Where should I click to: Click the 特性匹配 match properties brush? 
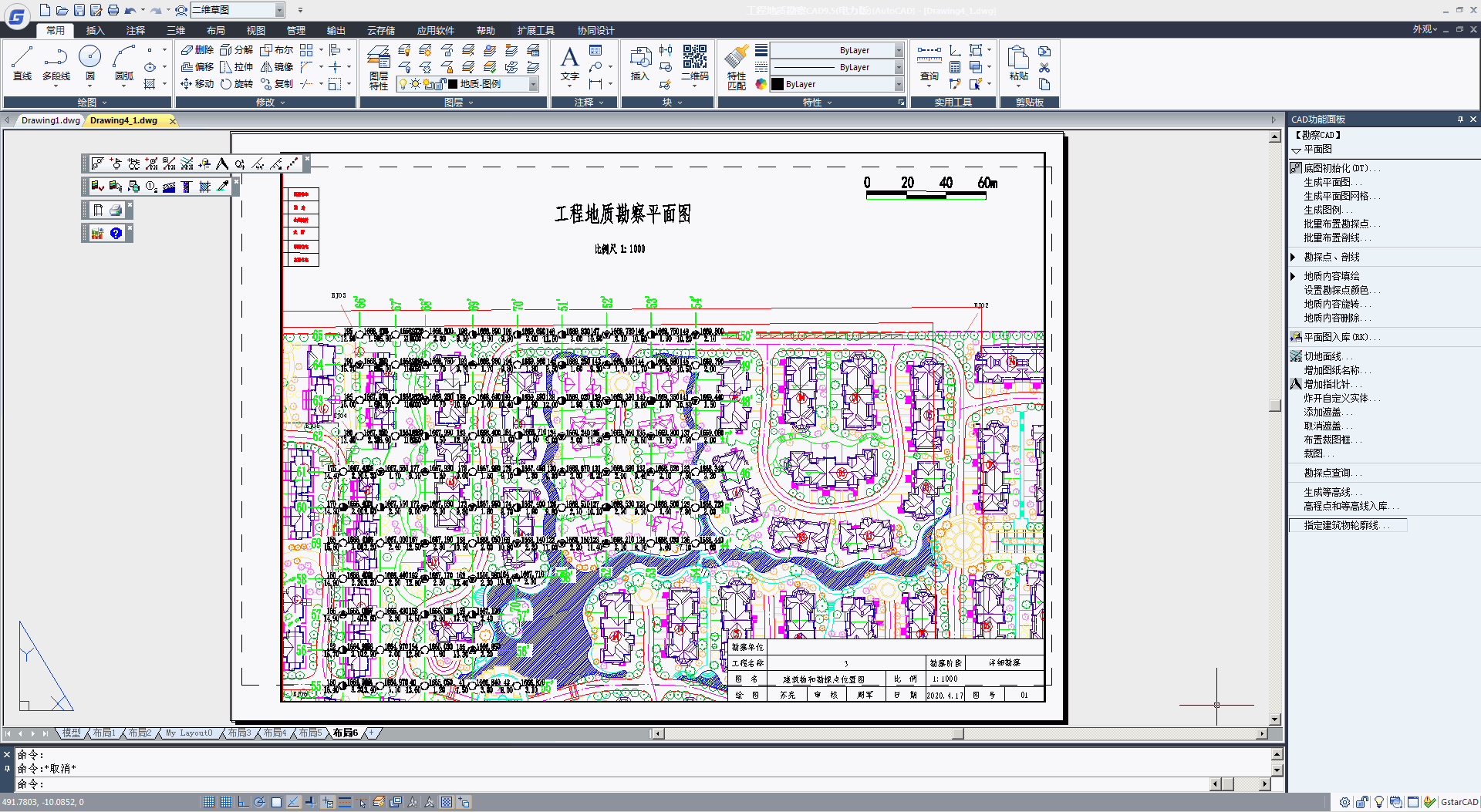pos(737,67)
